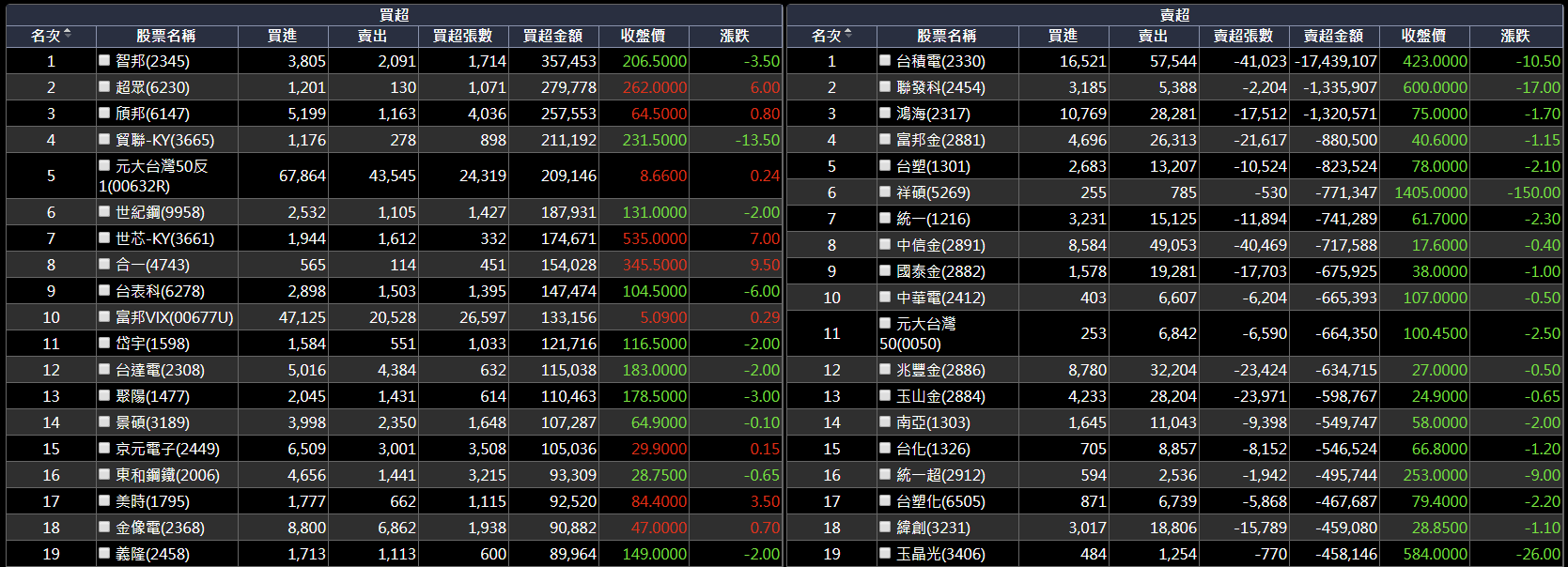Open stock 南亞(1303)
The width and height of the screenshot is (1568, 567).
coord(933,422)
